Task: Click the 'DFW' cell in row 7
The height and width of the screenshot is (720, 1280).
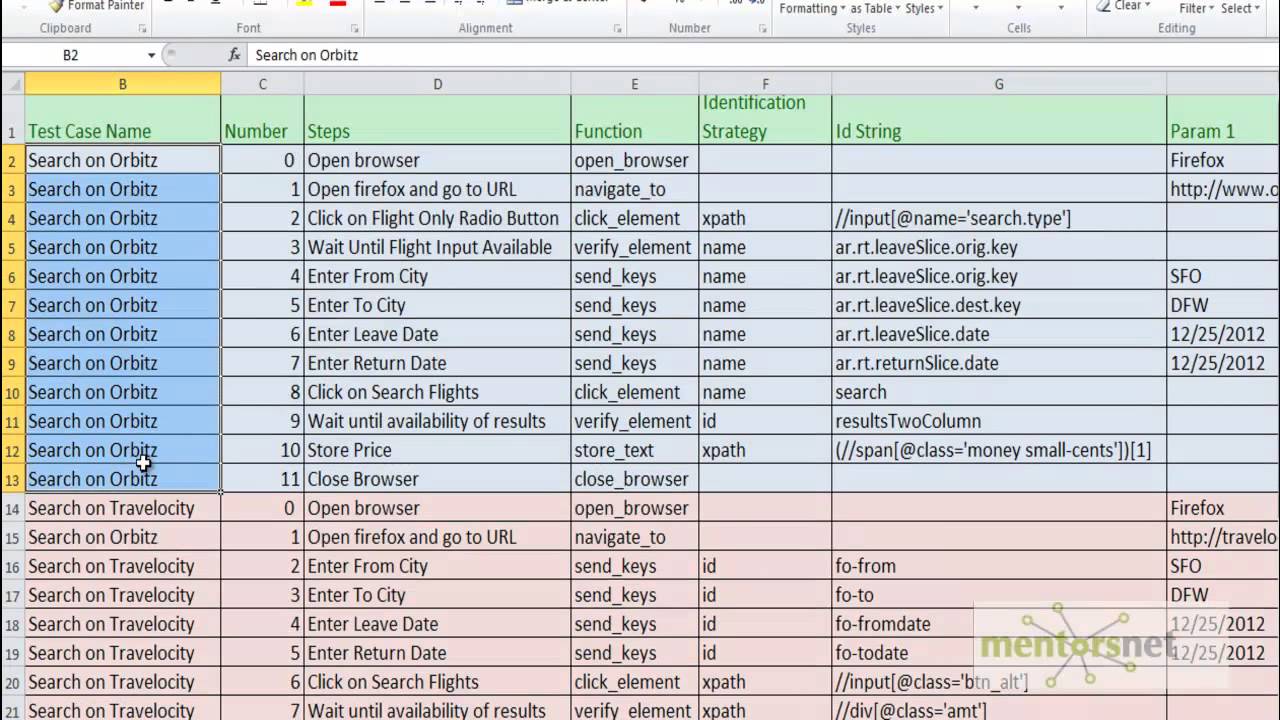Action: click(x=1223, y=305)
